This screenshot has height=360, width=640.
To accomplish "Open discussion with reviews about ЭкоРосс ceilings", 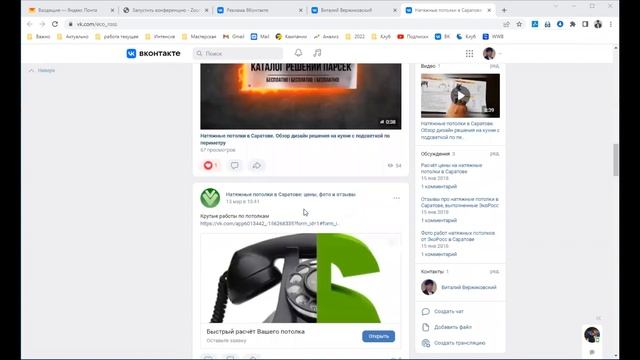I will (x=460, y=202).
